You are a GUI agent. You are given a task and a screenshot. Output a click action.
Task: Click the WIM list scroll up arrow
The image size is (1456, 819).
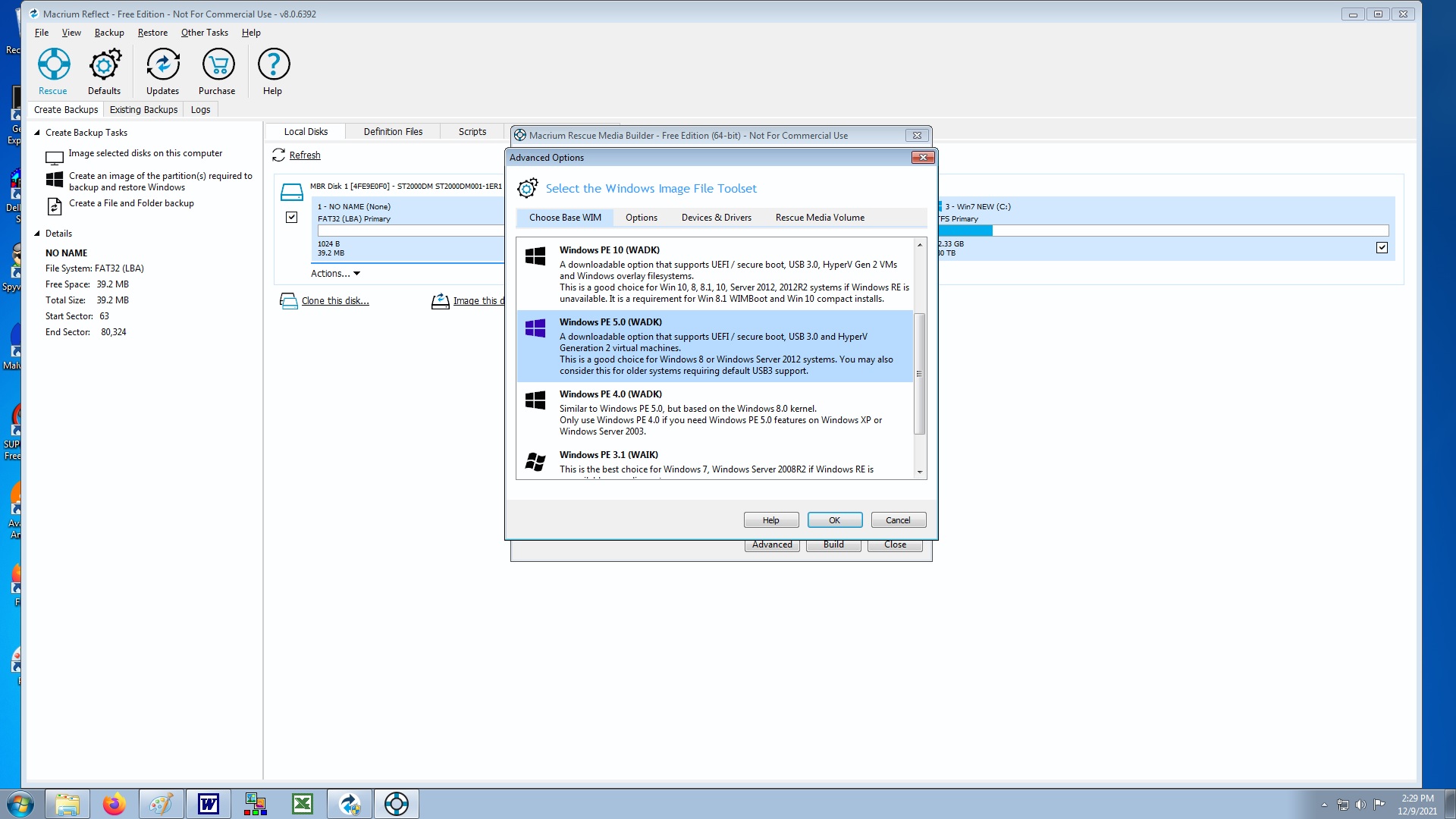(920, 244)
